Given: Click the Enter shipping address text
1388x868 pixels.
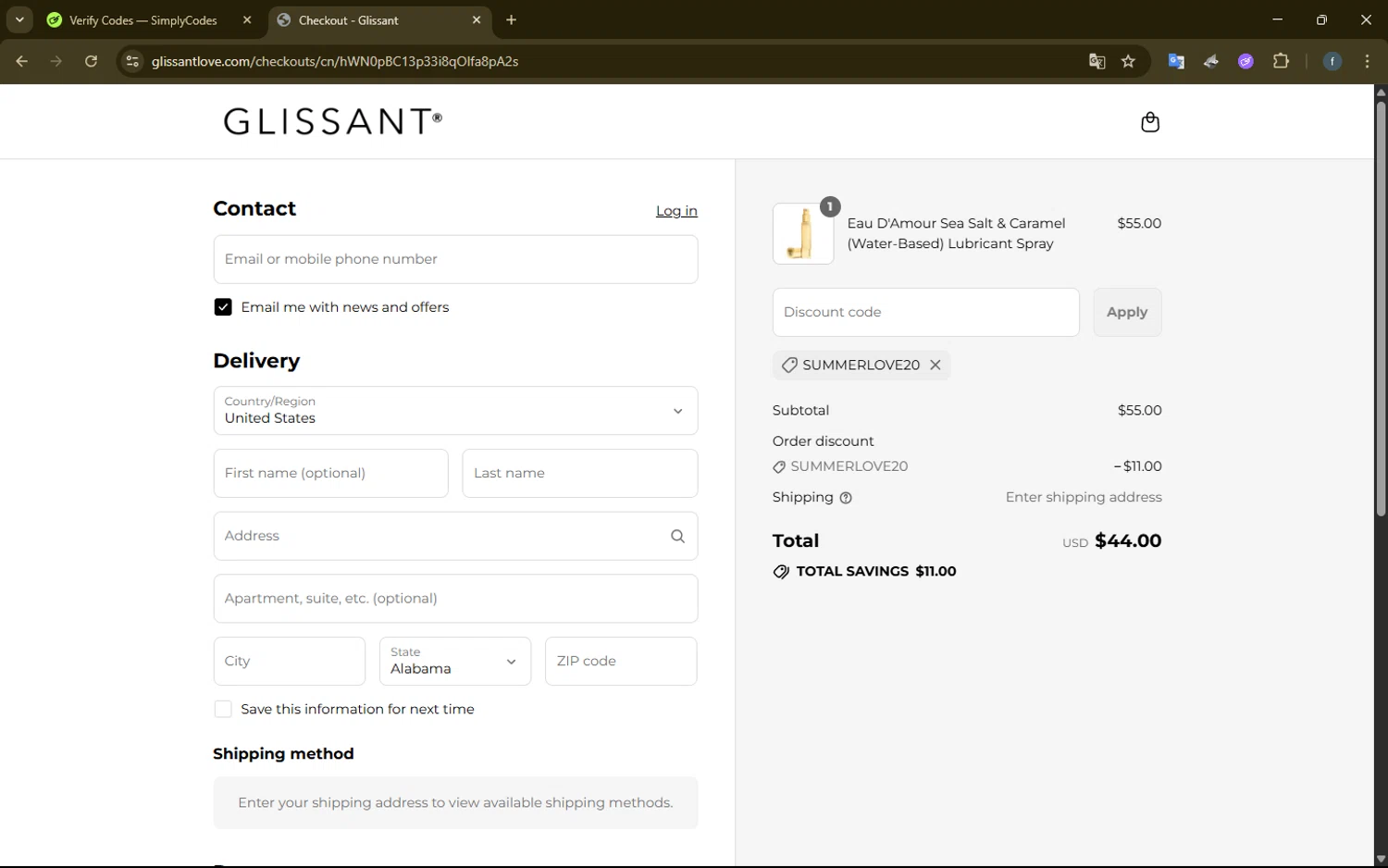Looking at the screenshot, I should (1084, 497).
